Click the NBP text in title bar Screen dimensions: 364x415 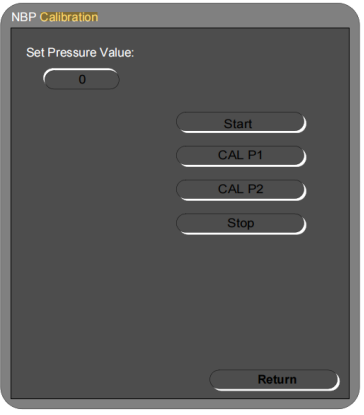[x=24, y=17]
